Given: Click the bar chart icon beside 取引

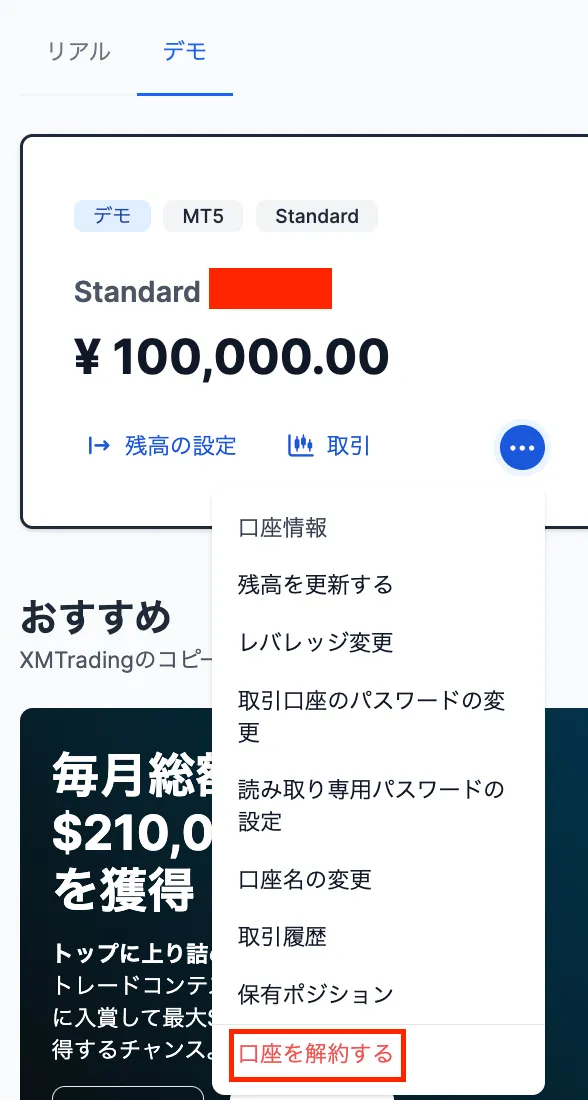Looking at the screenshot, I should [x=301, y=447].
